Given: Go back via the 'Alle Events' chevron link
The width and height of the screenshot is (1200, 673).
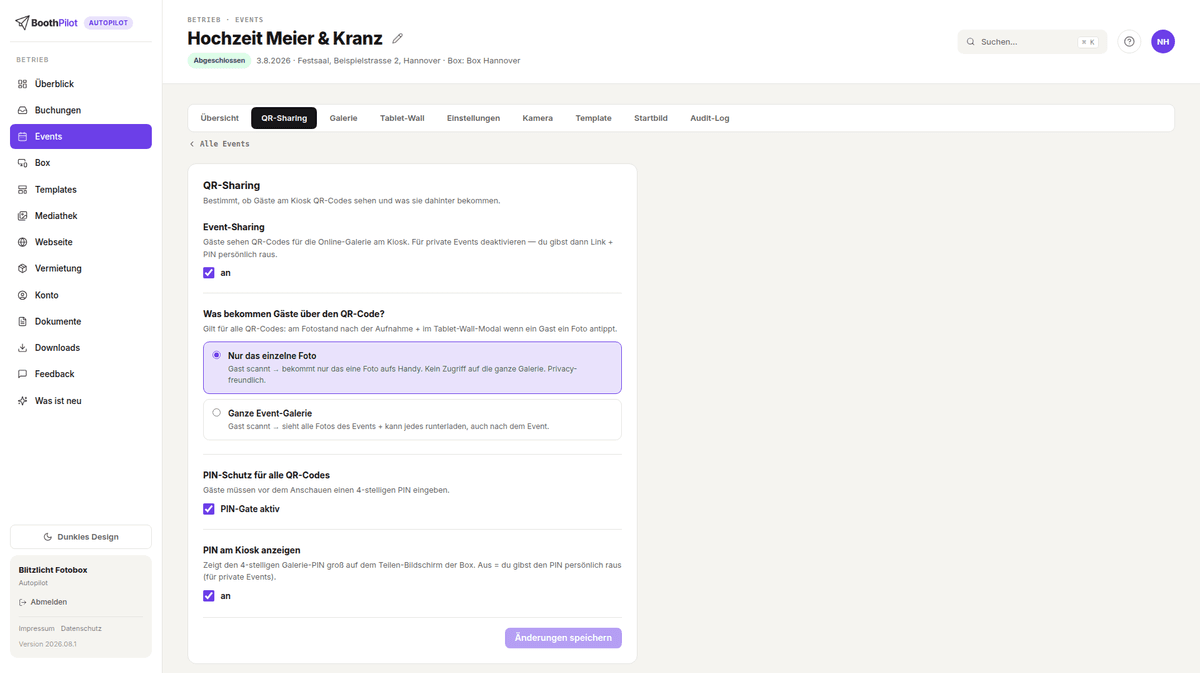Looking at the screenshot, I should [x=220, y=144].
